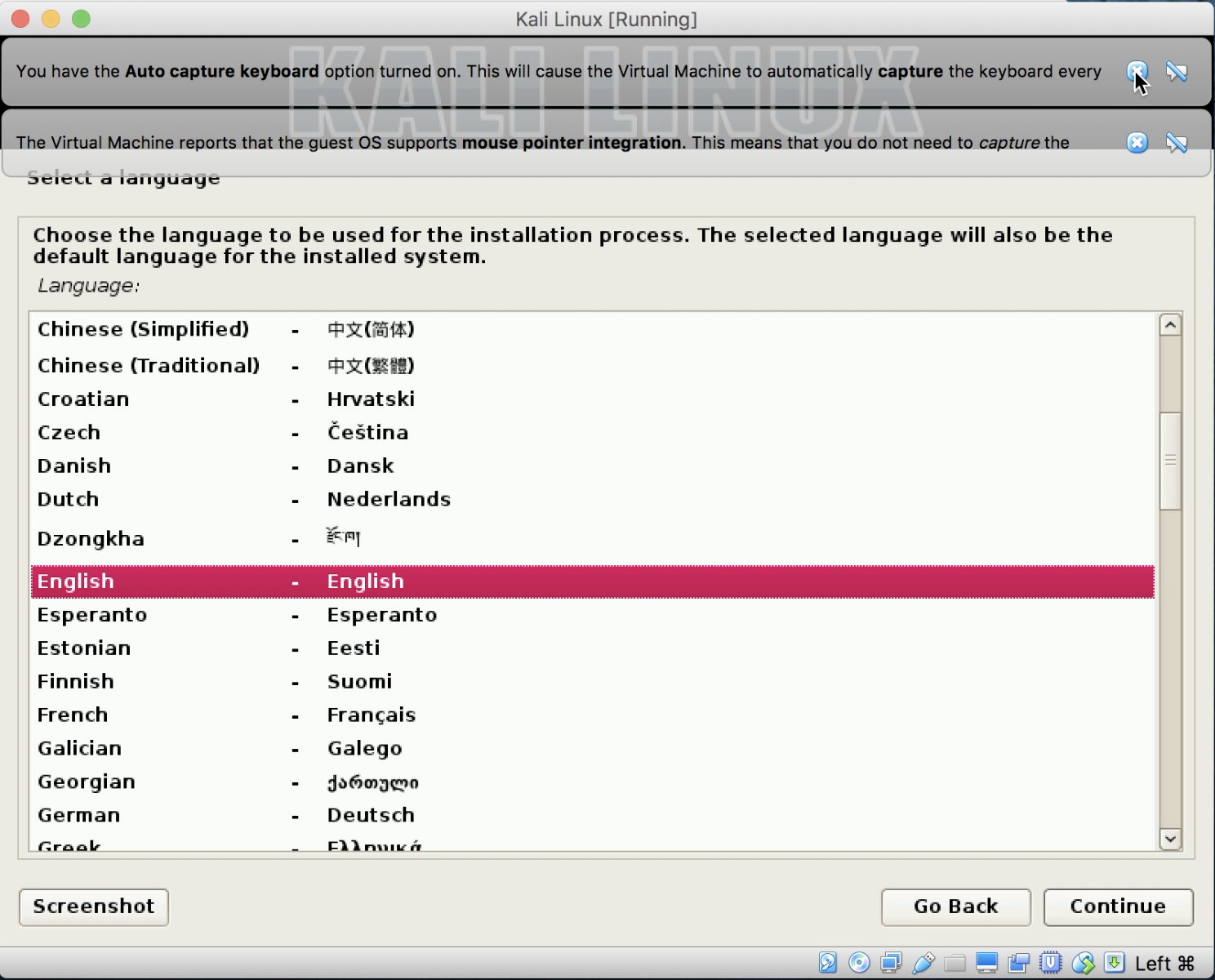Click the optical disc drive status icon
Screen dimensions: 1215x980
859,963
